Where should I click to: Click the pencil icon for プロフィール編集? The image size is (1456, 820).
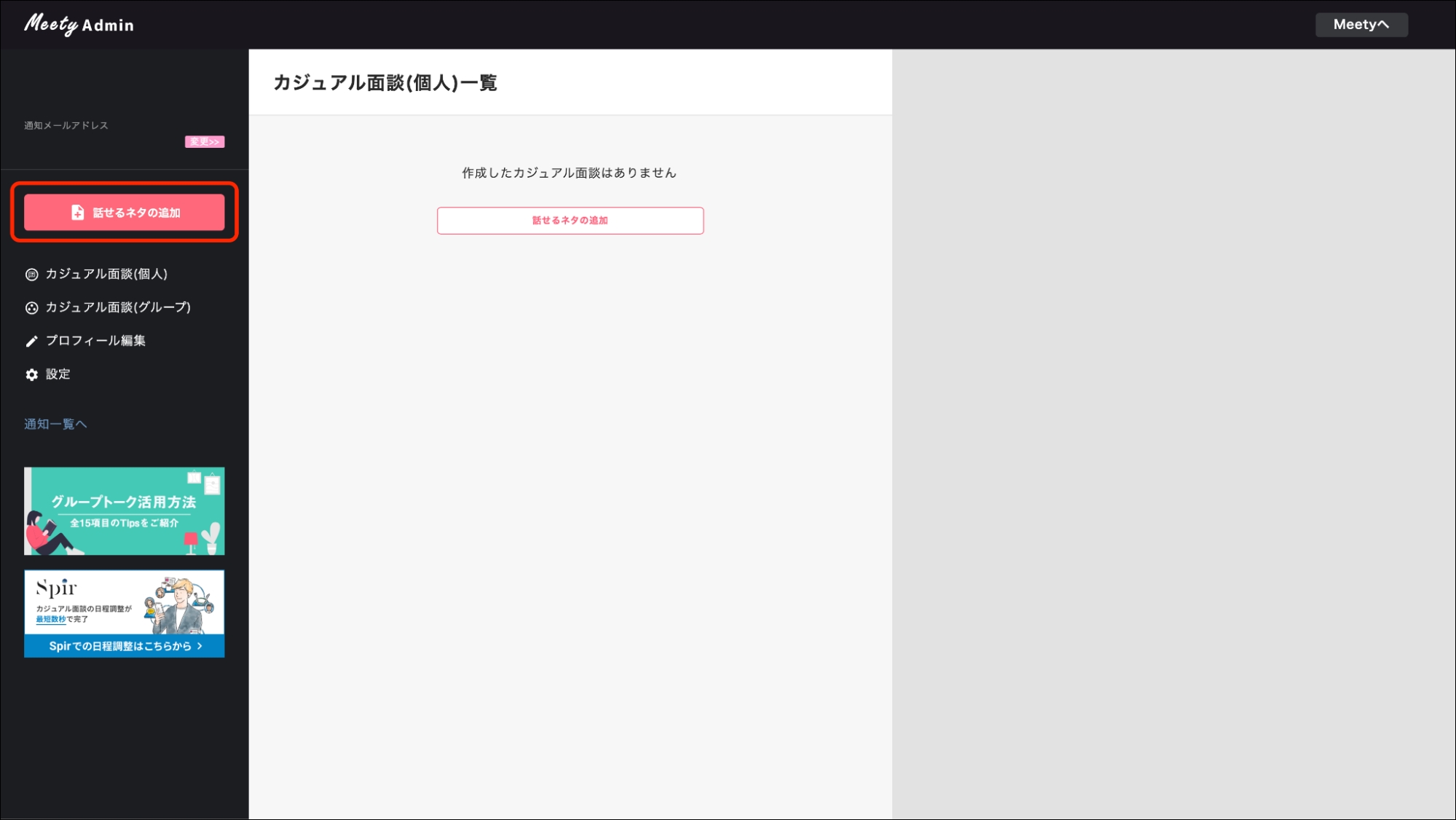31,340
